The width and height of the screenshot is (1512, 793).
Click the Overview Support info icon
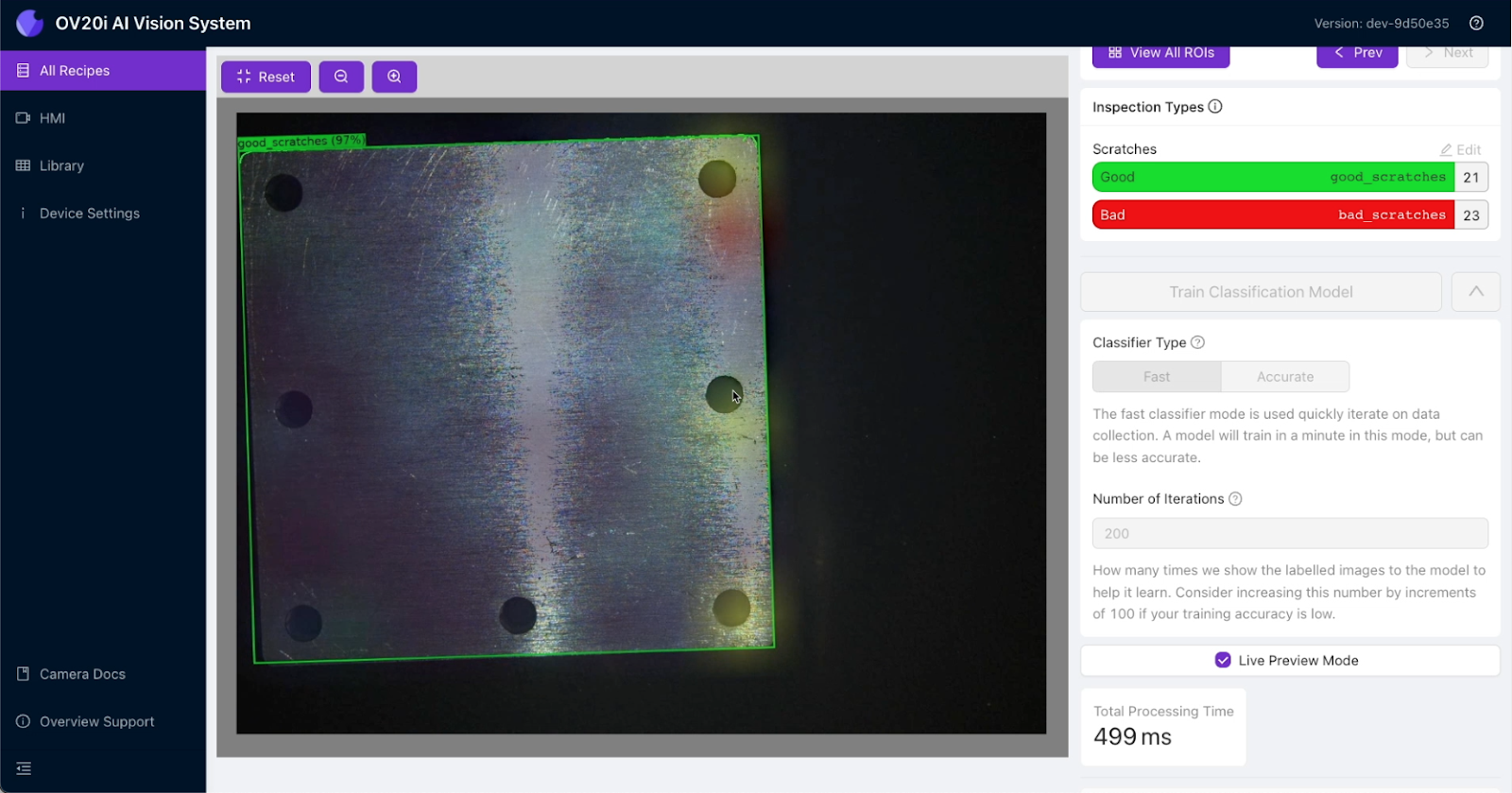coord(24,721)
